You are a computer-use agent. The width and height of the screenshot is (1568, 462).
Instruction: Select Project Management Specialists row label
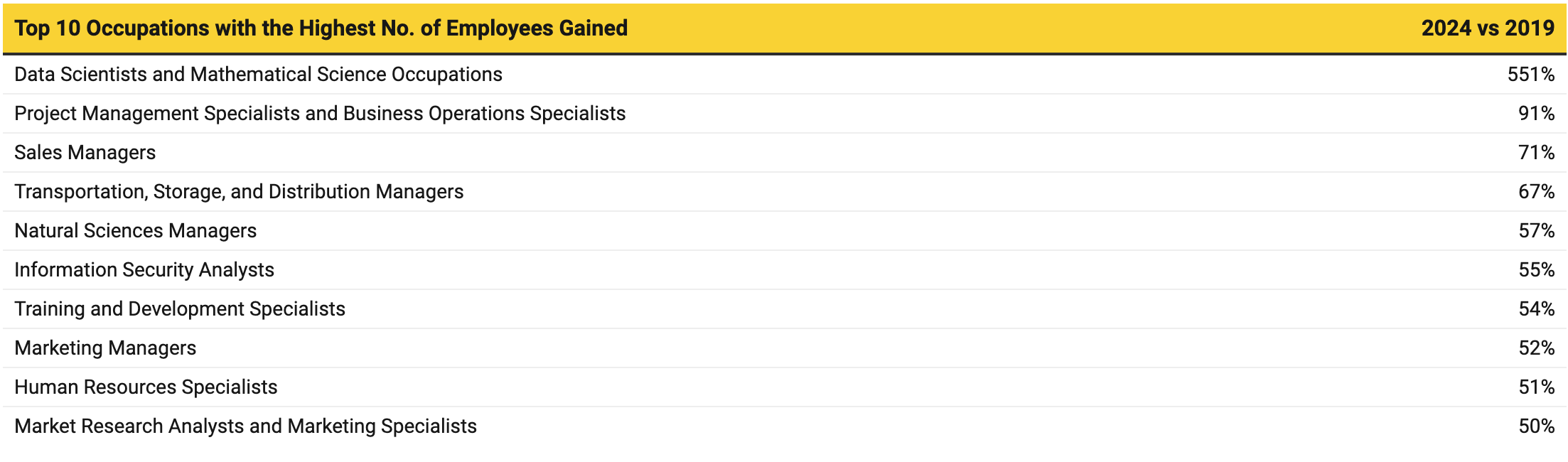pyautogui.click(x=320, y=114)
